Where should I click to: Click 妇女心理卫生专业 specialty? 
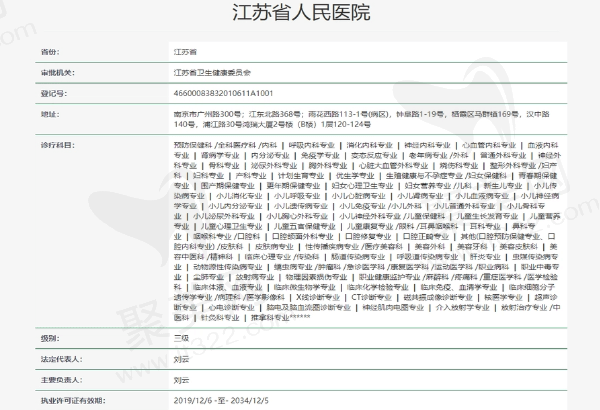click(x=362, y=186)
